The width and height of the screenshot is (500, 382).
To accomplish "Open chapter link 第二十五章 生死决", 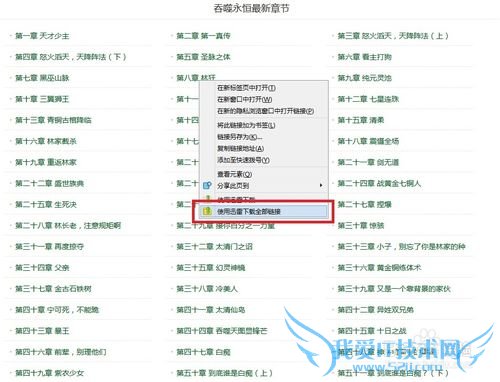I will click(x=46, y=204).
